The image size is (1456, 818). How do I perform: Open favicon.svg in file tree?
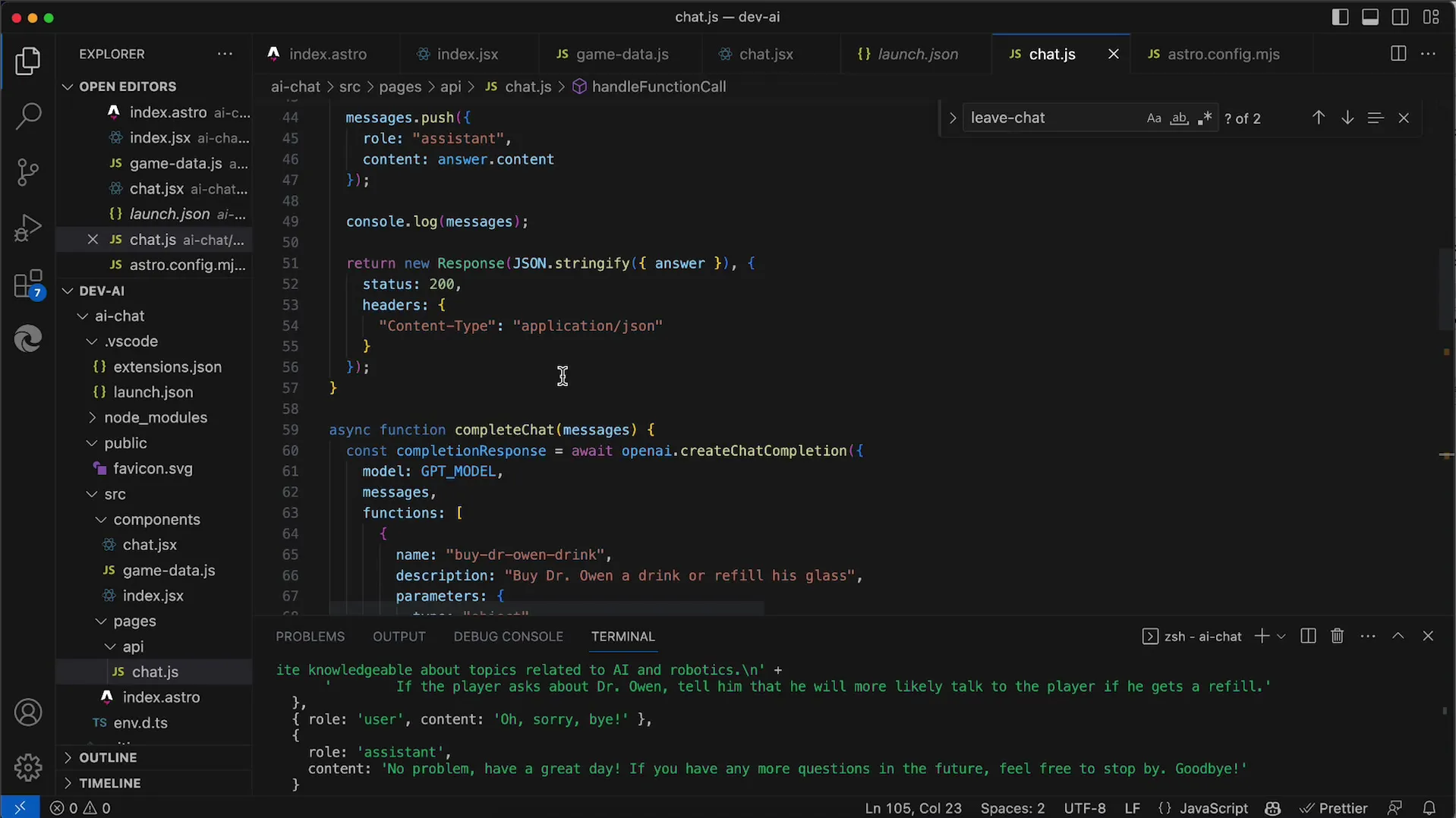pos(153,468)
